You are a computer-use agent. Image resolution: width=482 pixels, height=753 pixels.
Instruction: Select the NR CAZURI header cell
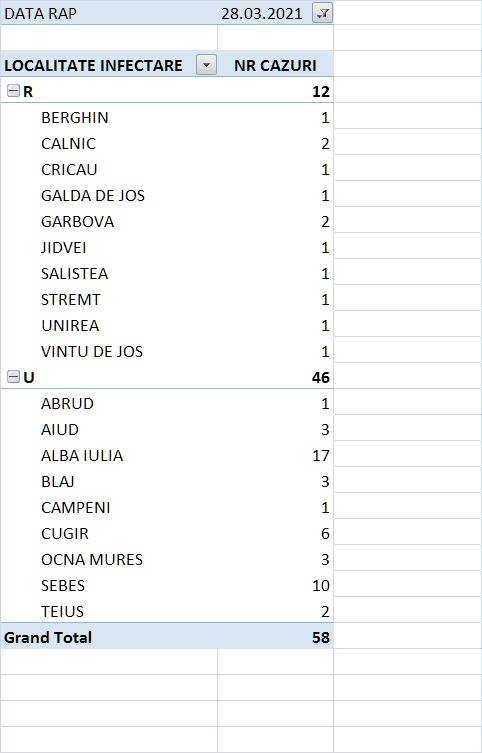tap(276, 65)
